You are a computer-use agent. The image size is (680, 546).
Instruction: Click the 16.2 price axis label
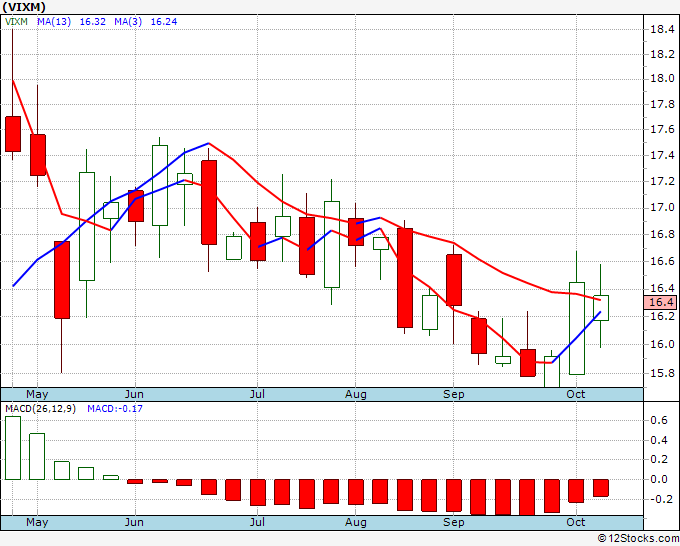(x=662, y=316)
